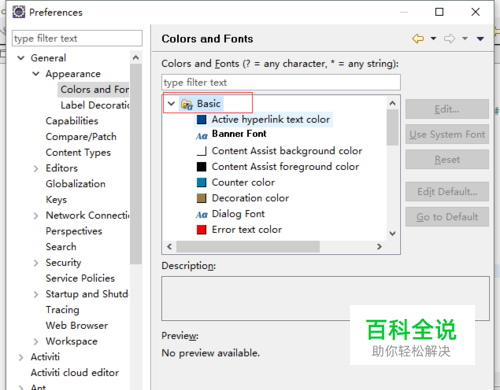The width and height of the screenshot is (500, 390).
Task: Collapse the Basic category
Action: click(171, 104)
